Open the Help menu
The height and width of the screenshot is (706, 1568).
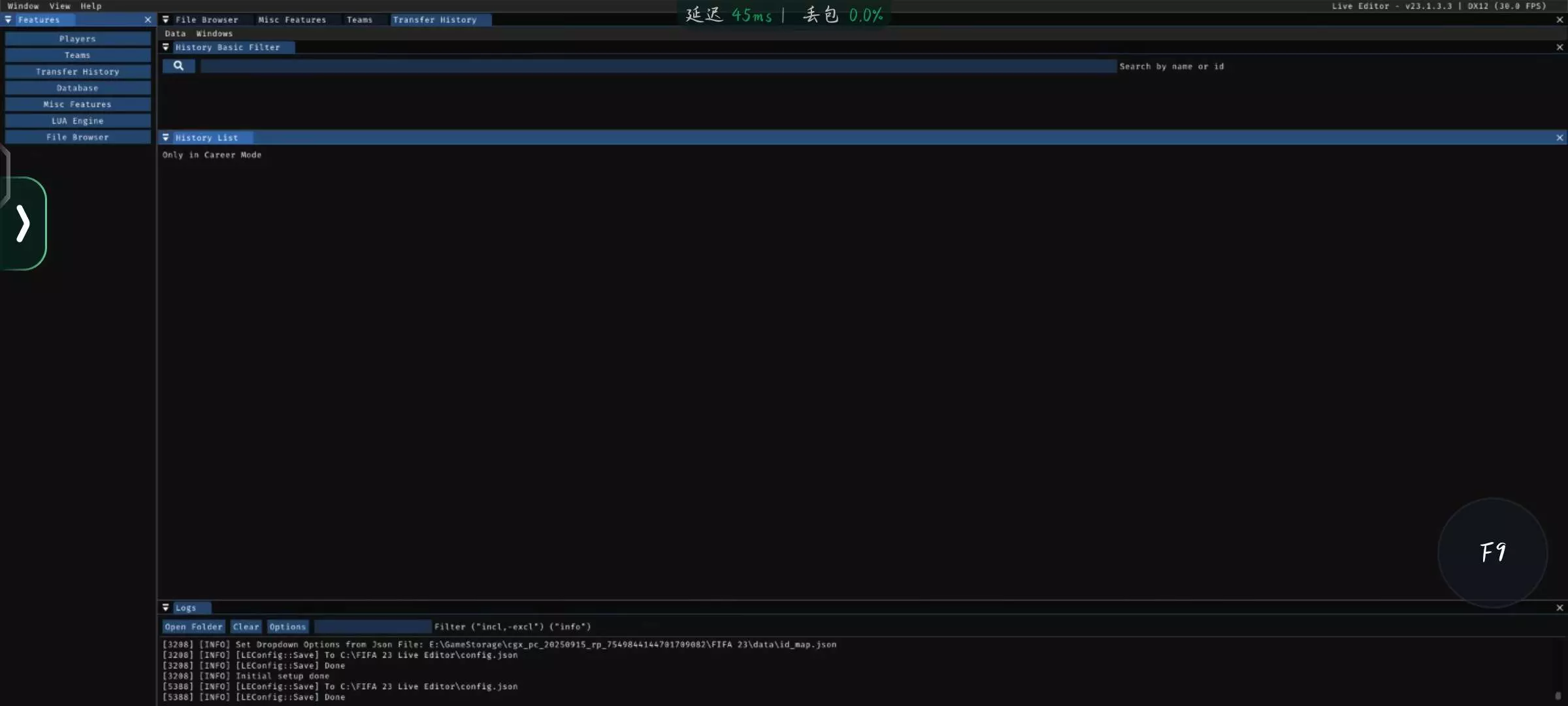pyautogui.click(x=91, y=6)
